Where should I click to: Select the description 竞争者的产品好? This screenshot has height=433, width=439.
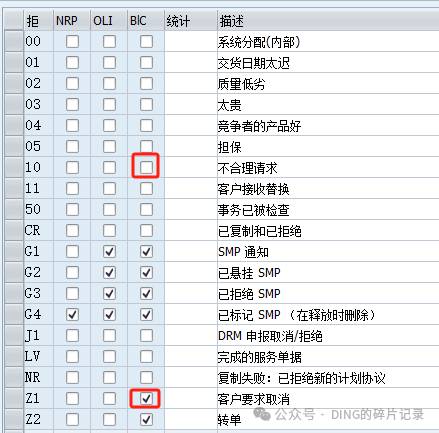(259, 126)
